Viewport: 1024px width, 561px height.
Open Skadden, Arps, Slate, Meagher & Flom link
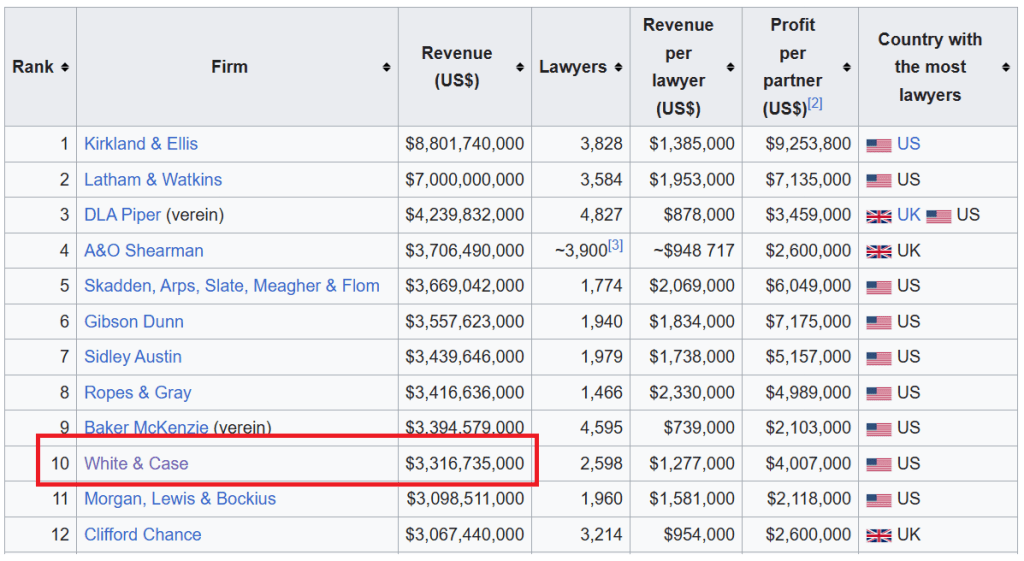(x=231, y=286)
